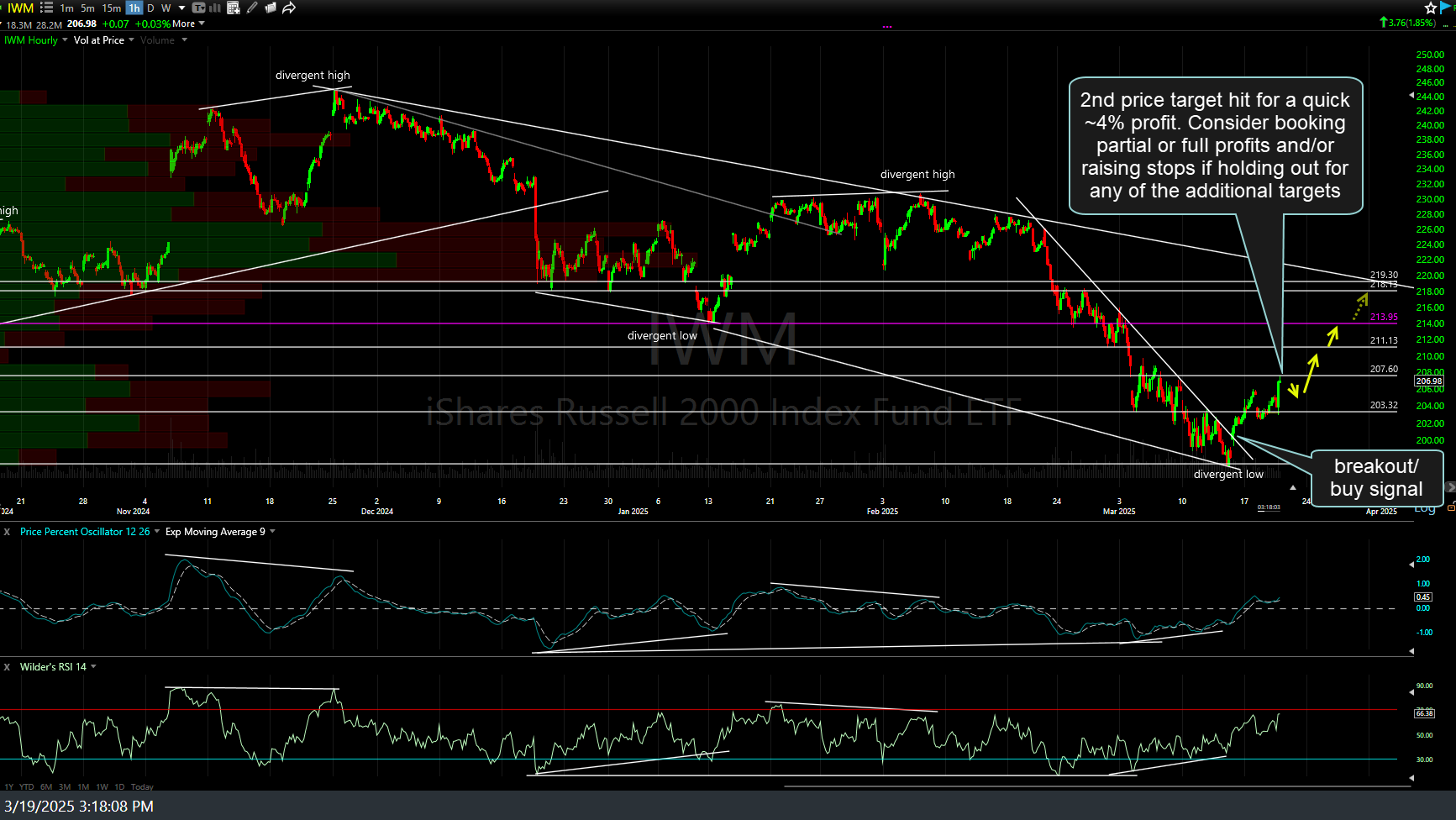Switch to the 5m timeframe

point(87,8)
